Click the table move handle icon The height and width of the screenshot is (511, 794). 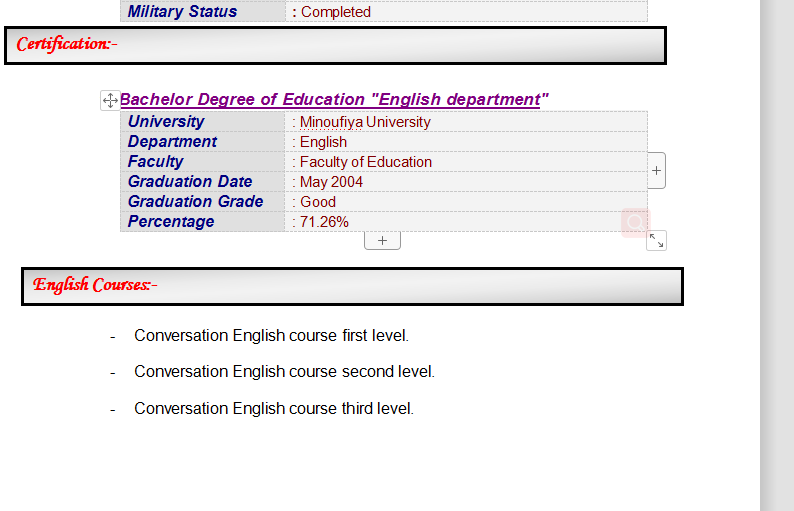(x=110, y=100)
